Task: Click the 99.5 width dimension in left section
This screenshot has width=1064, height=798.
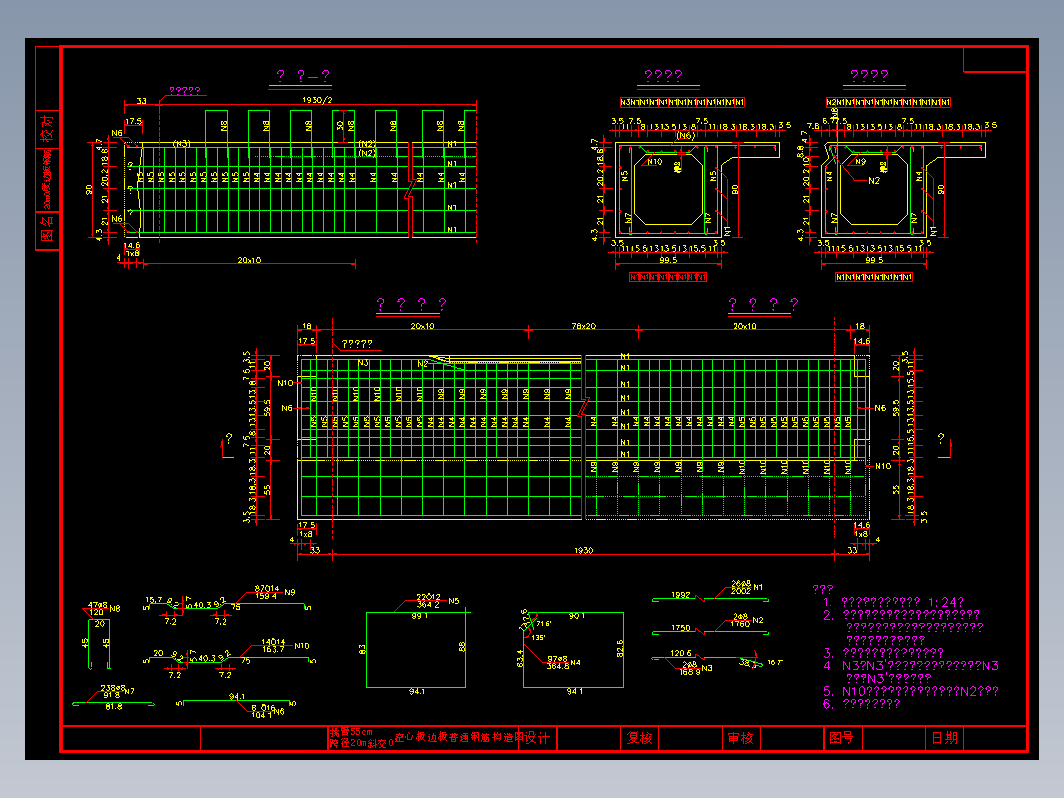Action: 668,260
